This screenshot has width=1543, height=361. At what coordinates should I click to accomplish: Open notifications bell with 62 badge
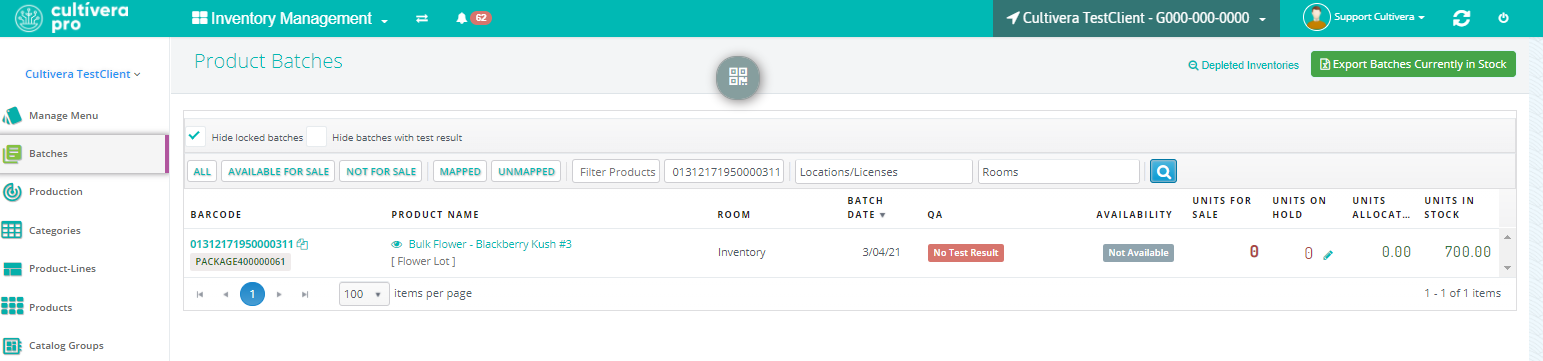pyautogui.click(x=472, y=18)
